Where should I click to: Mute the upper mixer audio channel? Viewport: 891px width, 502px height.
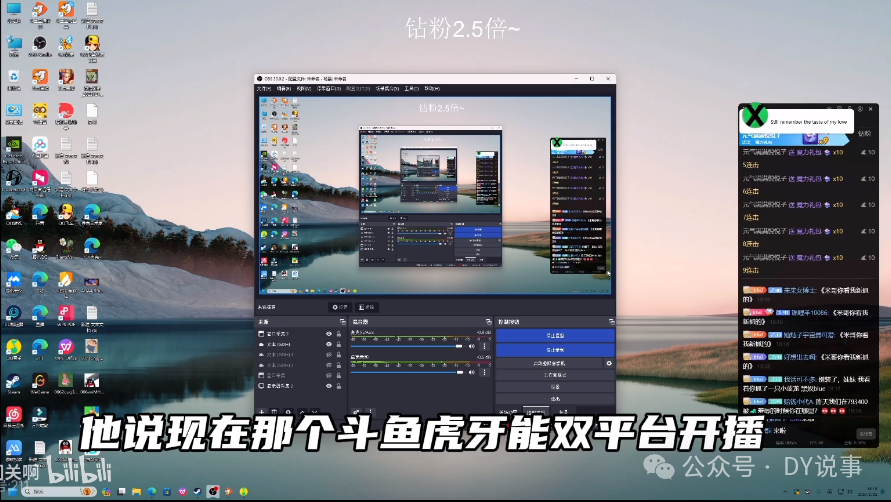[472, 346]
